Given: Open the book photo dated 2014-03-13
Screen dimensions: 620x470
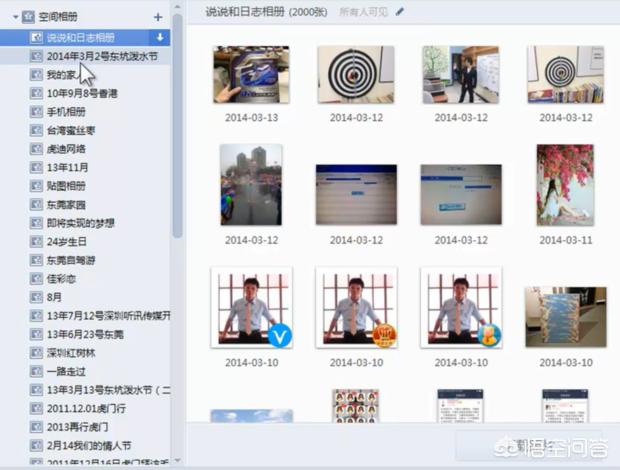Looking at the screenshot, I should pos(251,75).
